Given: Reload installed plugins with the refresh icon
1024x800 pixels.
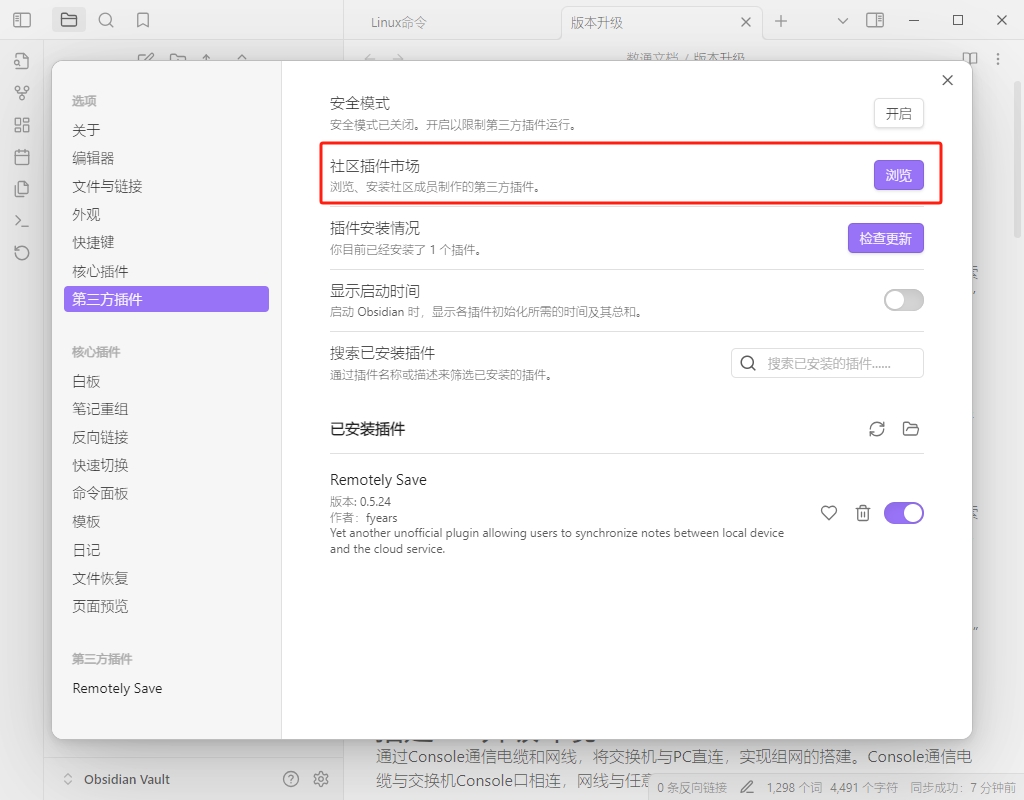Looking at the screenshot, I should [x=877, y=429].
